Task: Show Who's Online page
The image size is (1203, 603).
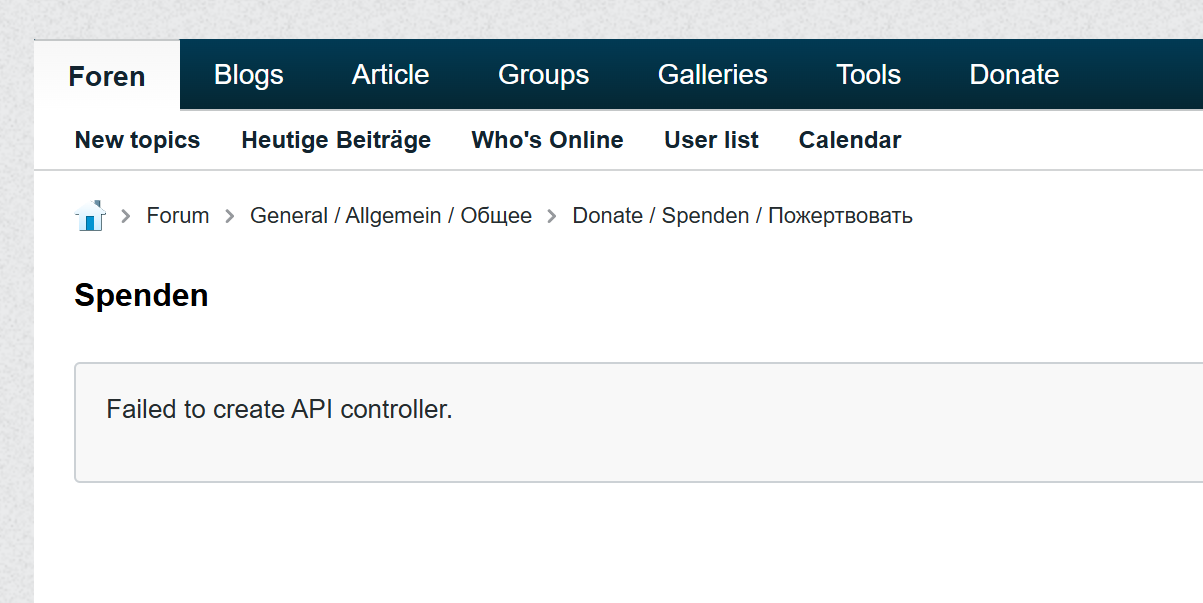Action: click(547, 140)
